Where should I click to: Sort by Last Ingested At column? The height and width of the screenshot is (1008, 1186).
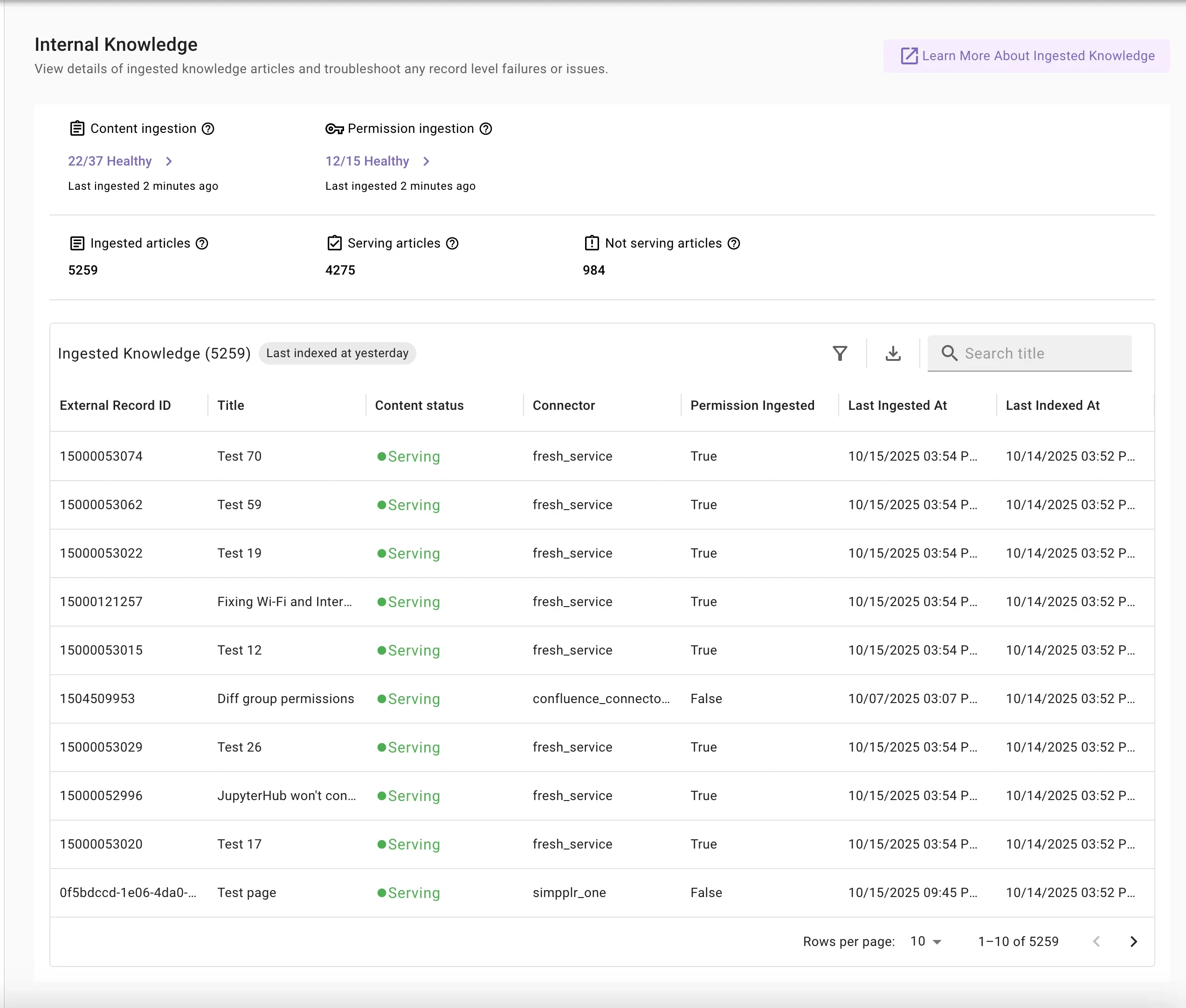pyautogui.click(x=897, y=406)
